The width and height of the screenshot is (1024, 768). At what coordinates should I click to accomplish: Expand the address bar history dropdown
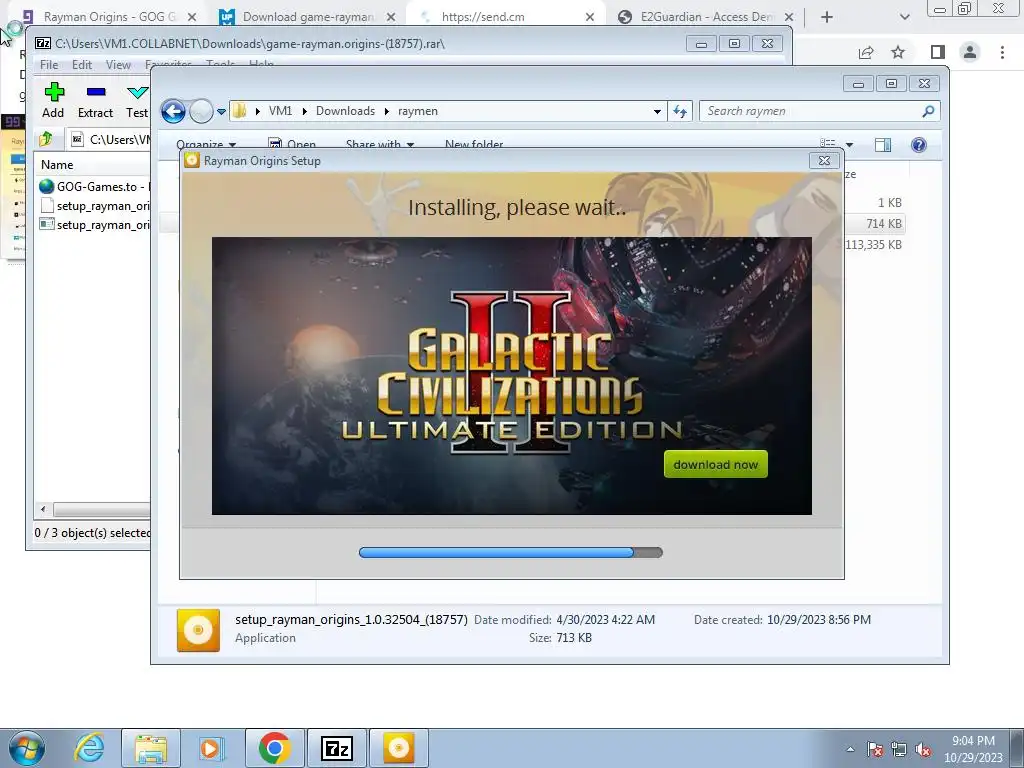click(x=657, y=112)
